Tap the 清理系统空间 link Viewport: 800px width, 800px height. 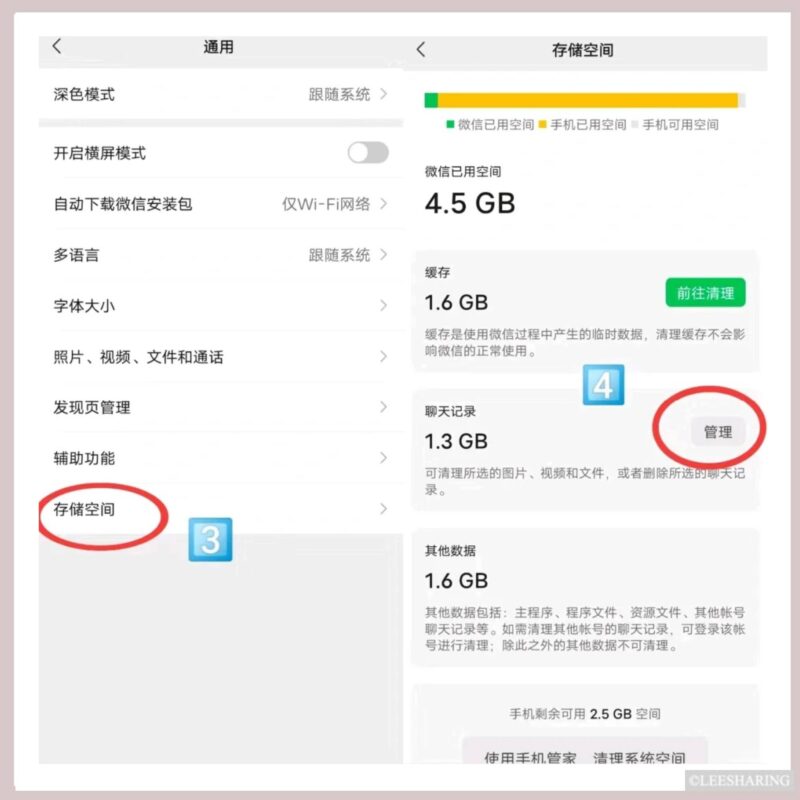(639, 757)
